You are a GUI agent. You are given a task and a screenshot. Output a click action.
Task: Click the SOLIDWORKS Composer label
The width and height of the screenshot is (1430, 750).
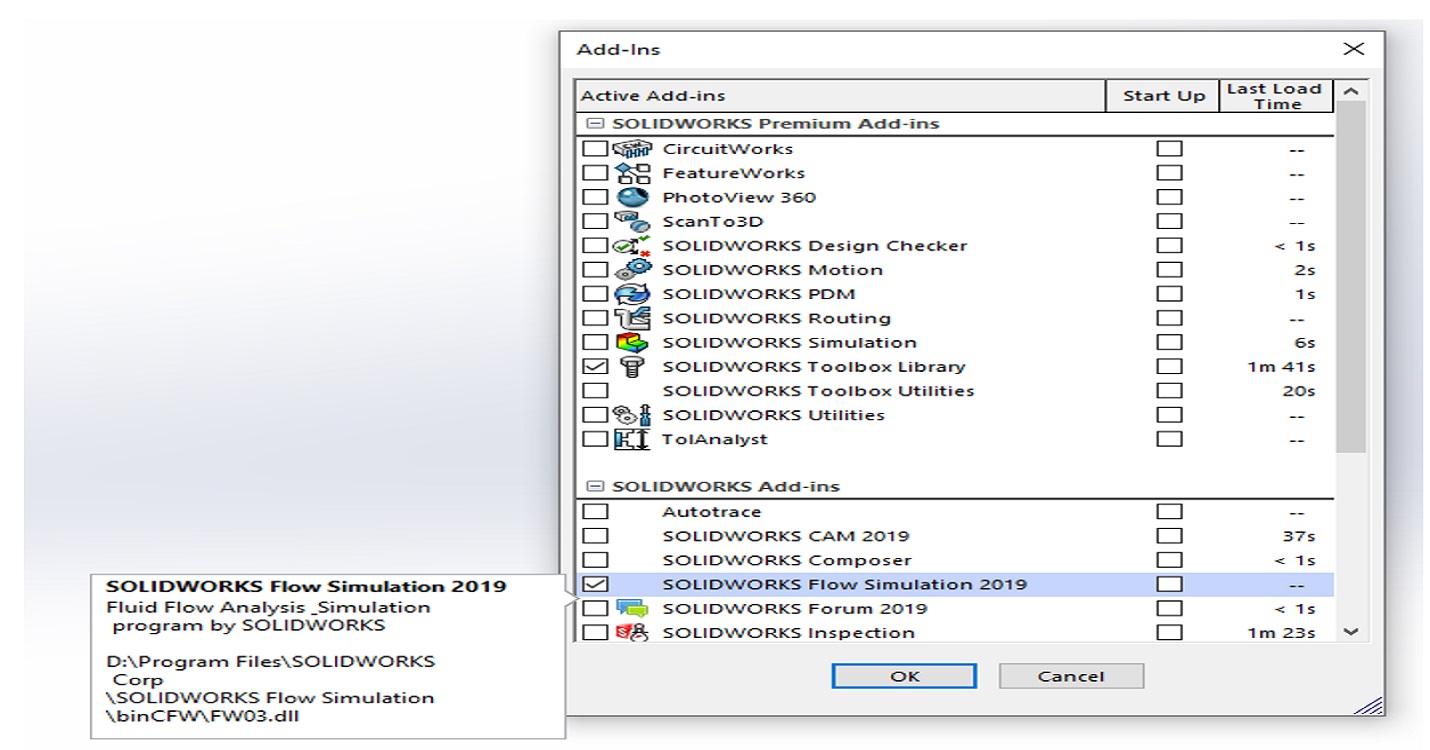click(x=787, y=560)
